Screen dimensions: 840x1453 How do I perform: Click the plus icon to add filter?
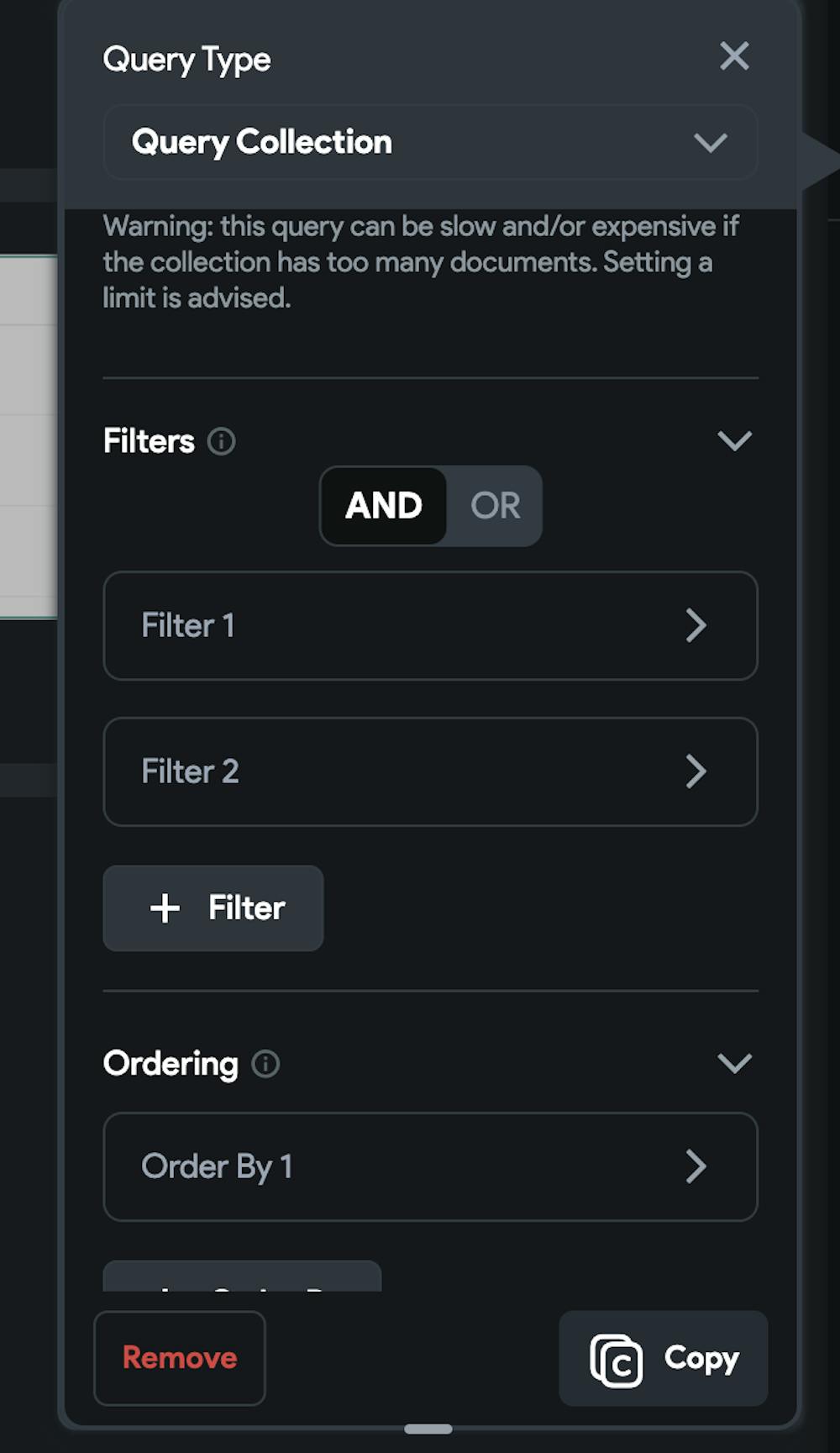(x=165, y=908)
